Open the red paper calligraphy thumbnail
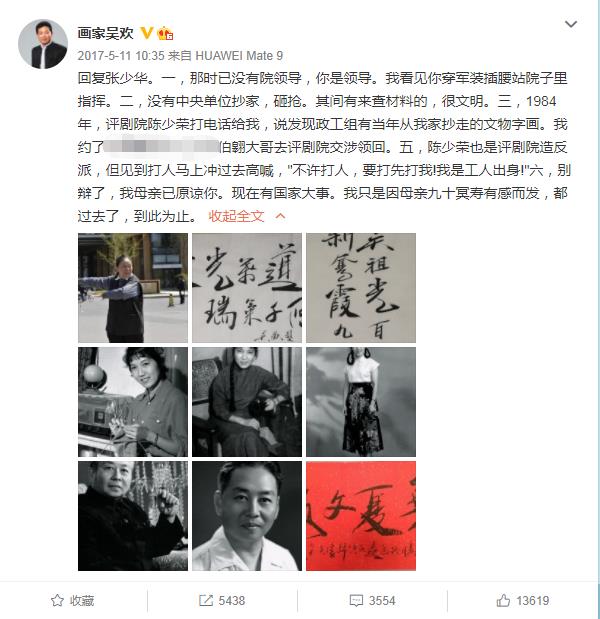 361,516
